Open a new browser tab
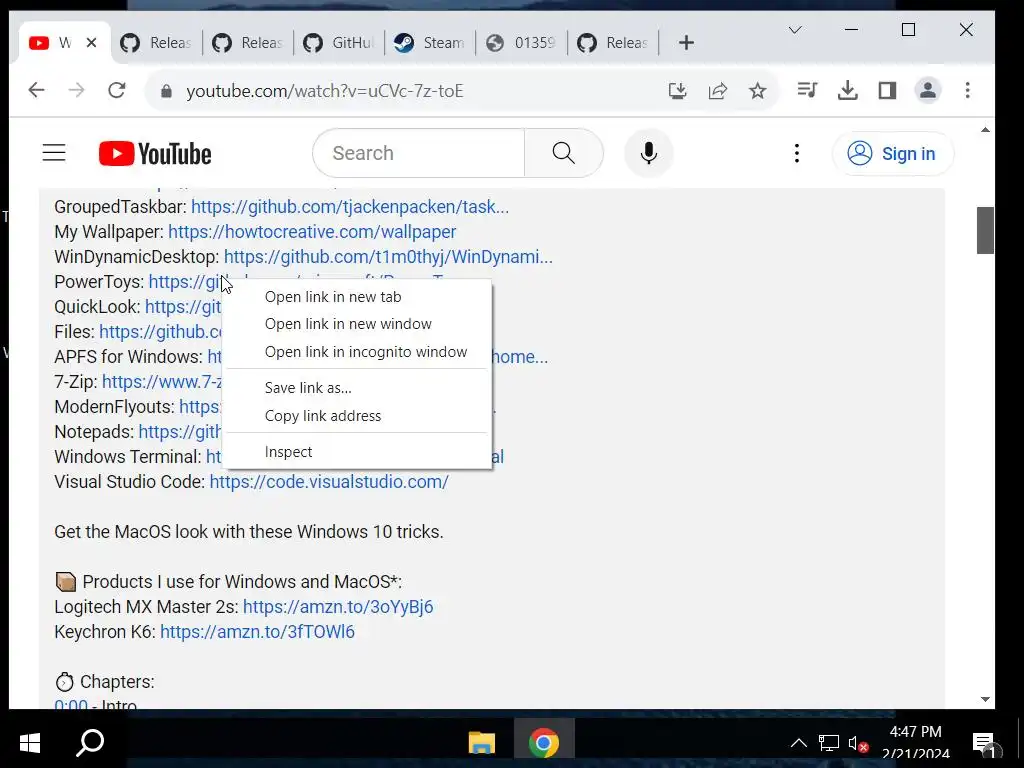Image resolution: width=1024 pixels, height=768 pixels. pos(686,43)
